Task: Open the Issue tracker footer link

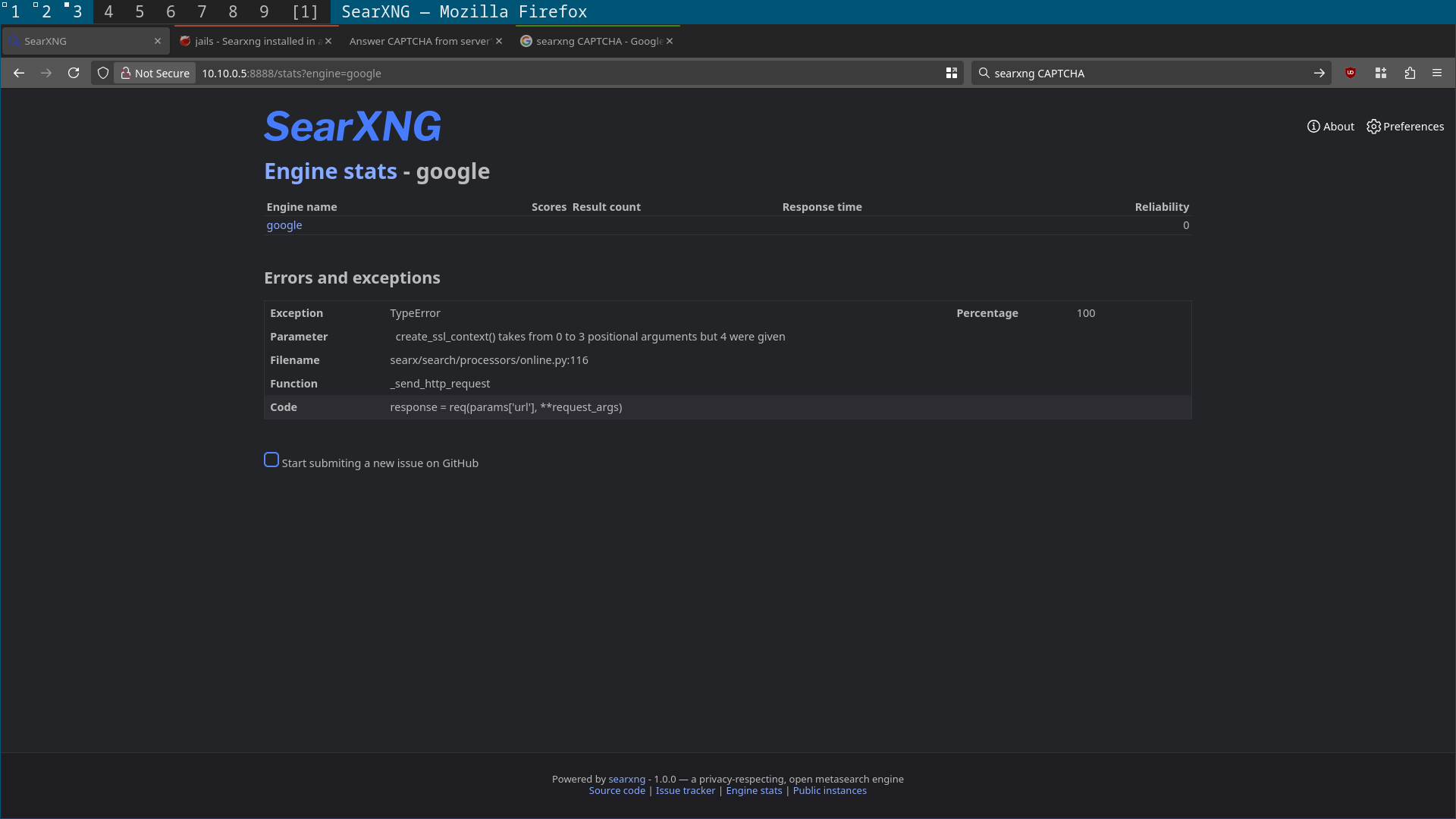Action: (x=685, y=790)
